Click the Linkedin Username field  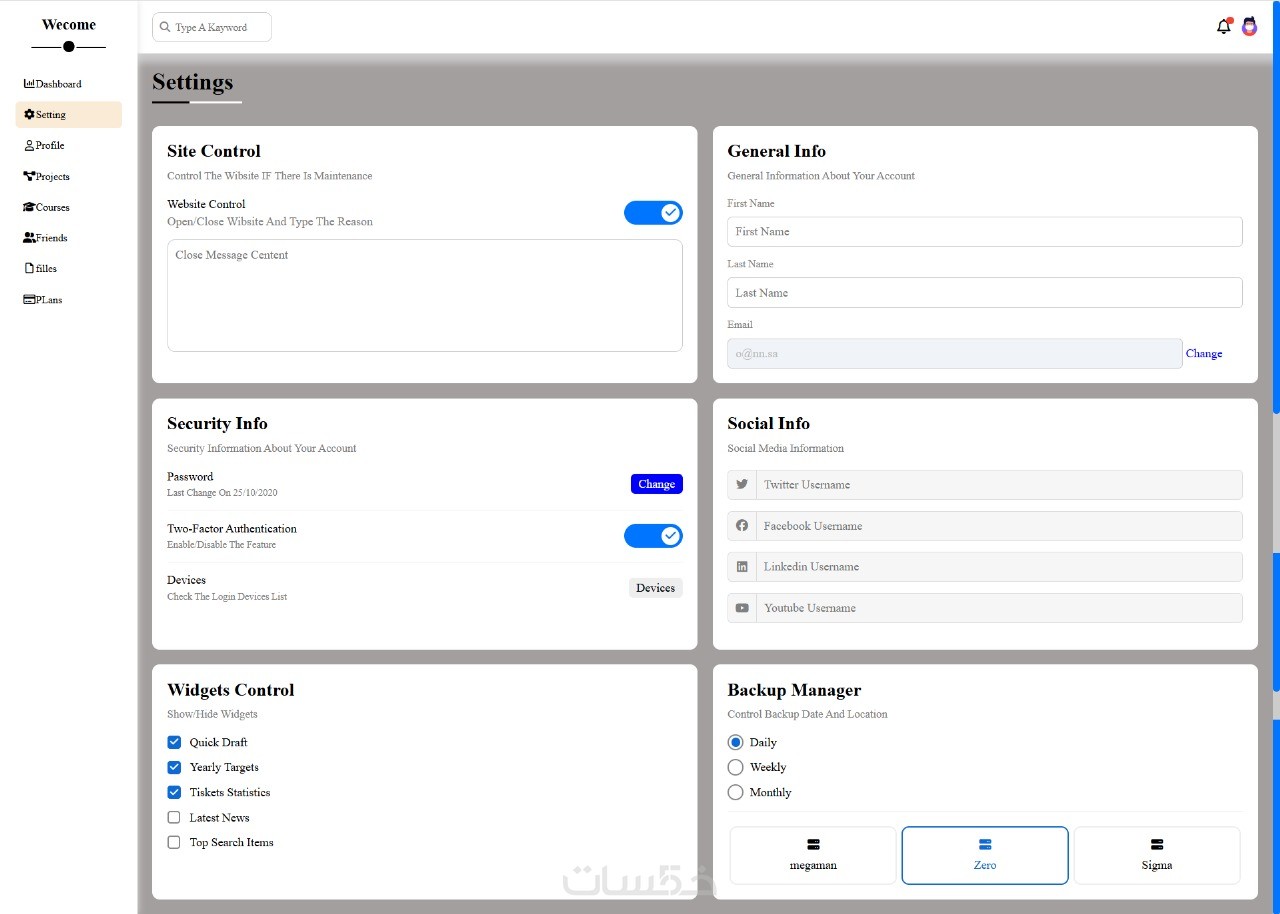pyautogui.click(x=999, y=567)
